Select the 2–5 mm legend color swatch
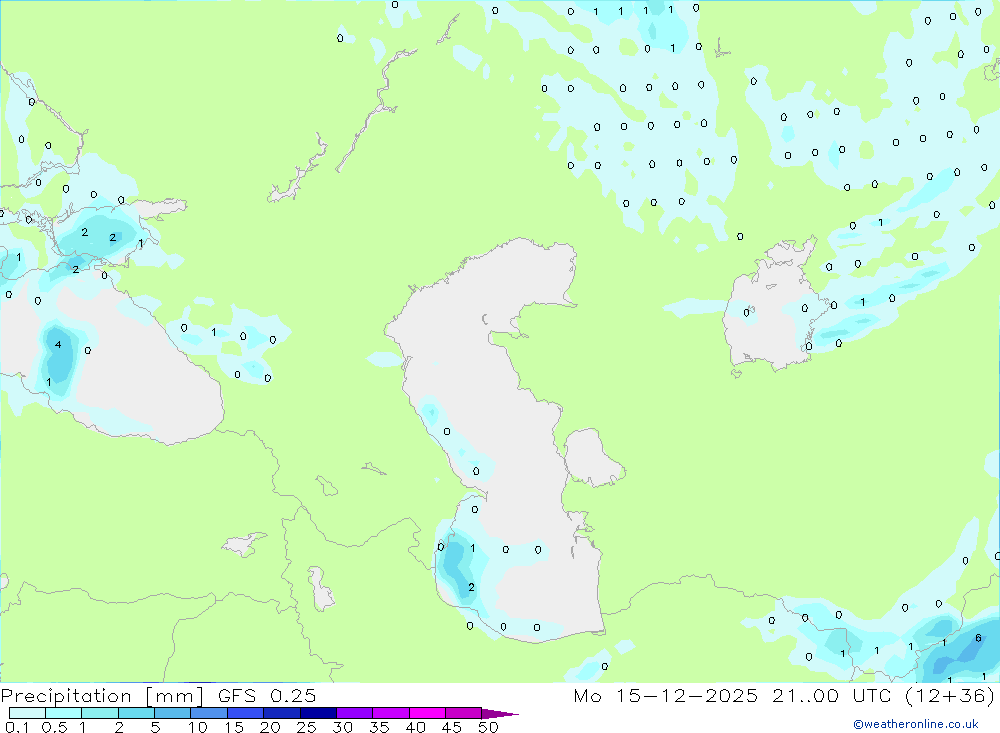Image resolution: width=1000 pixels, height=733 pixels. 136,713
